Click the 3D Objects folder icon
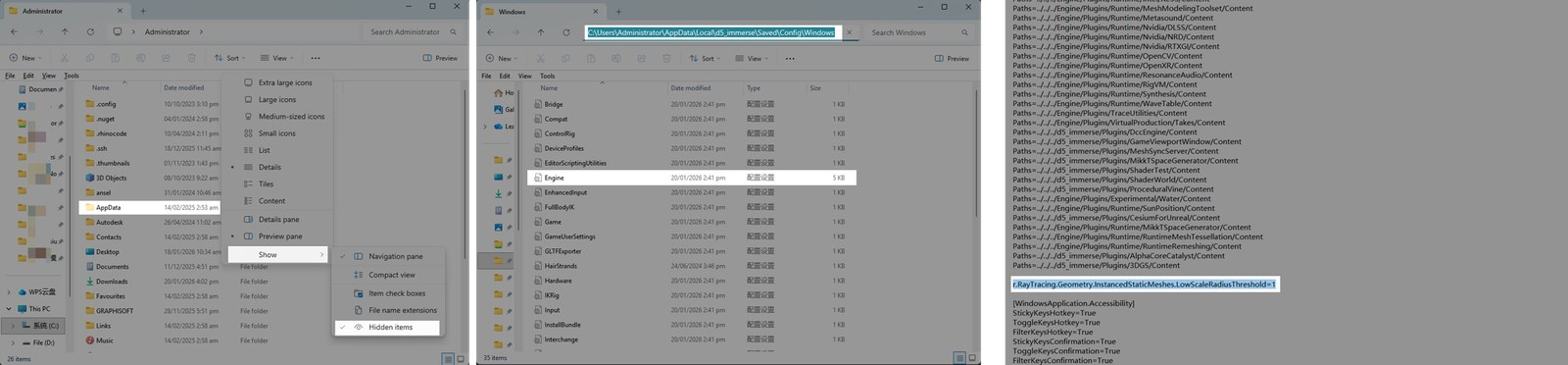1568x365 pixels. (89, 178)
